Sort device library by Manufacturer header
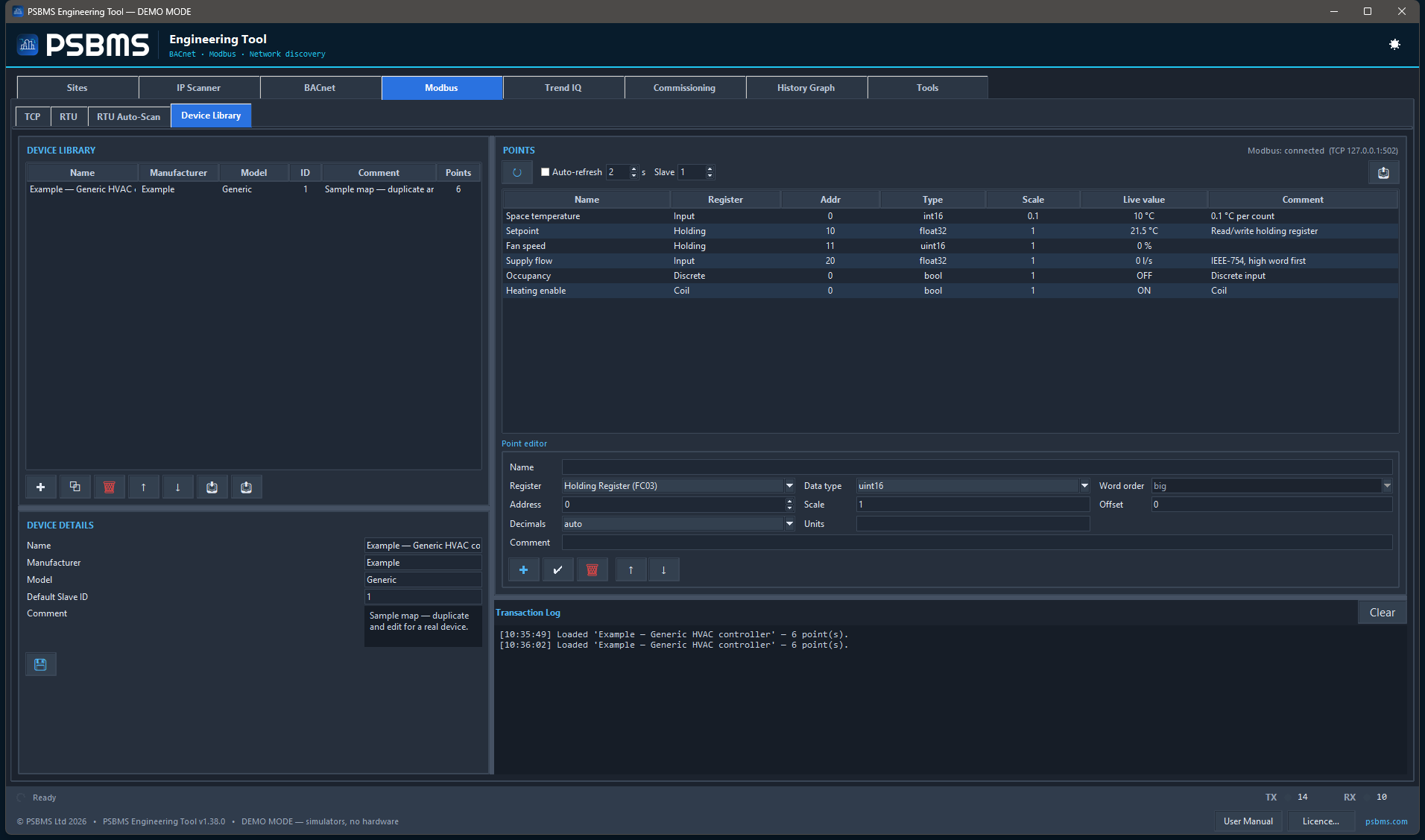This screenshot has width=1425, height=840. pyautogui.click(x=179, y=173)
